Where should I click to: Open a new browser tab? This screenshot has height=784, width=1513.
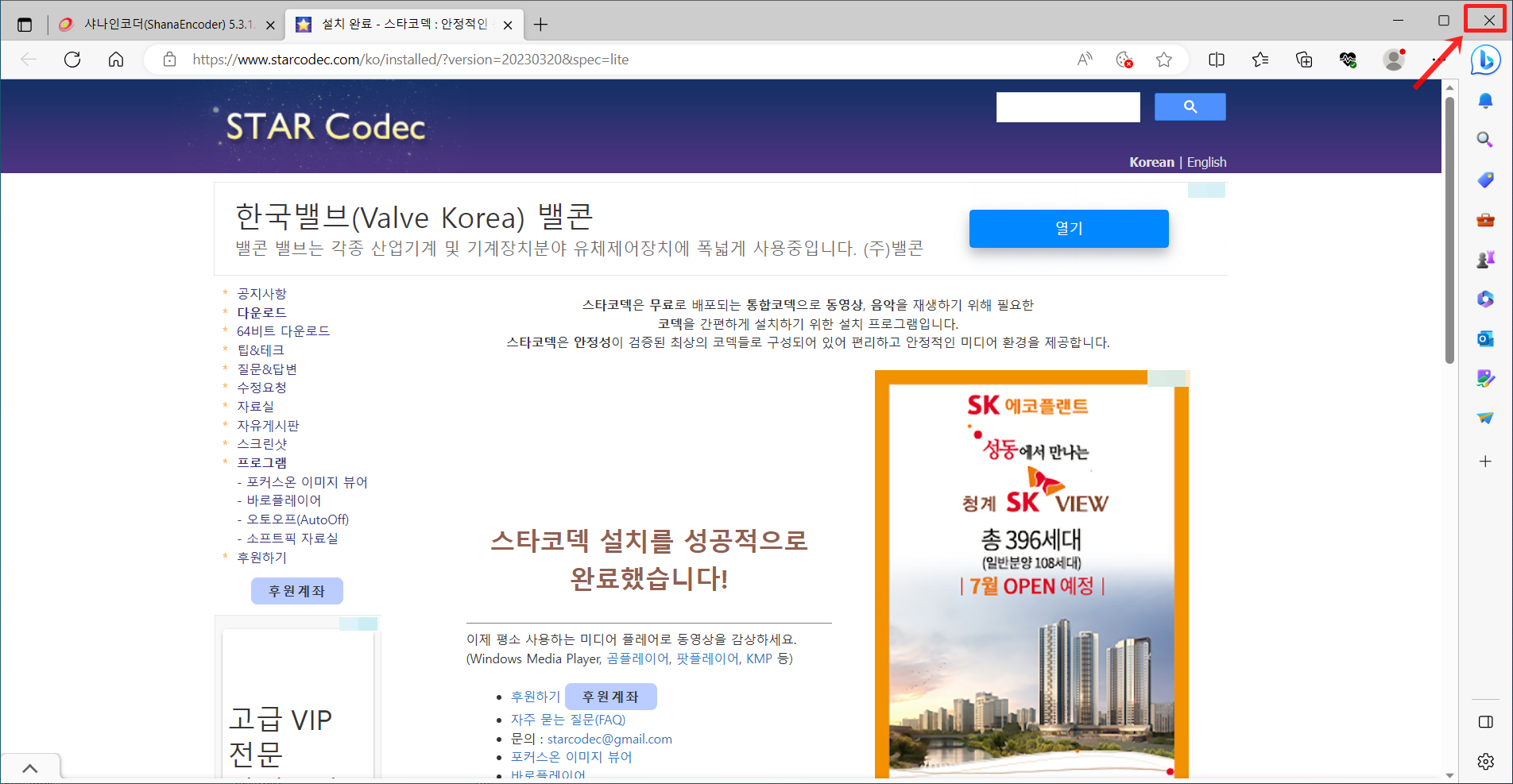540,25
